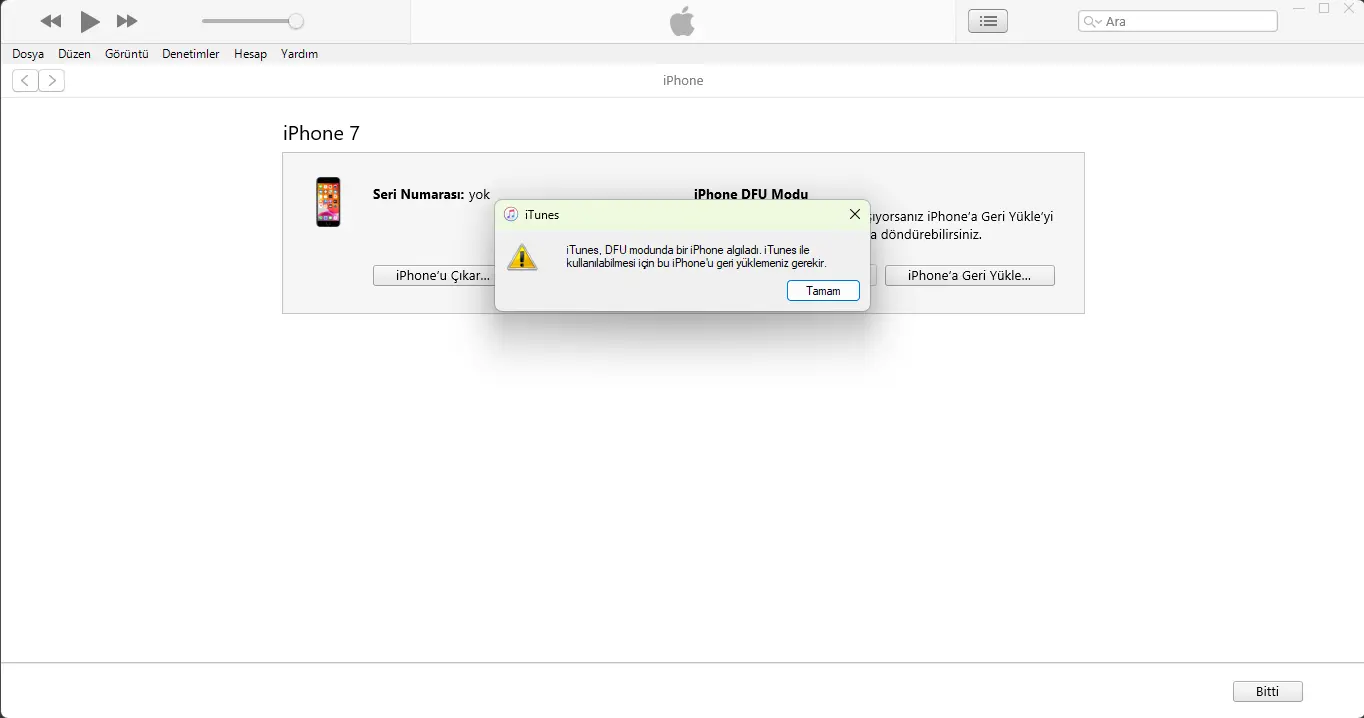
Task: Adjust the volume slider knob
Action: [x=296, y=21]
